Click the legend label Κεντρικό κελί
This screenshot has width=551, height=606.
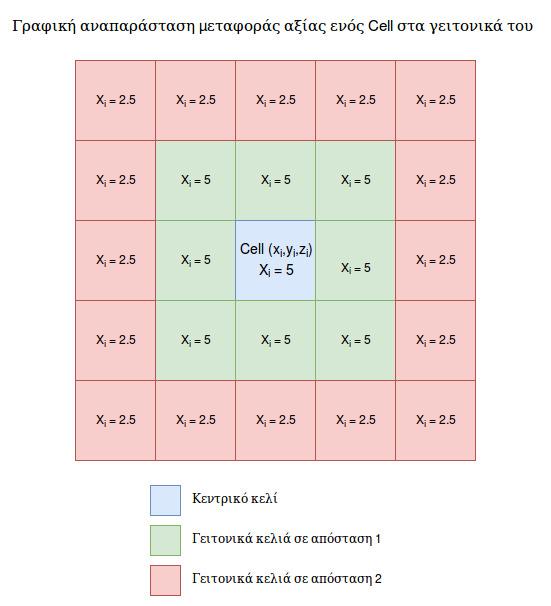click(x=235, y=499)
